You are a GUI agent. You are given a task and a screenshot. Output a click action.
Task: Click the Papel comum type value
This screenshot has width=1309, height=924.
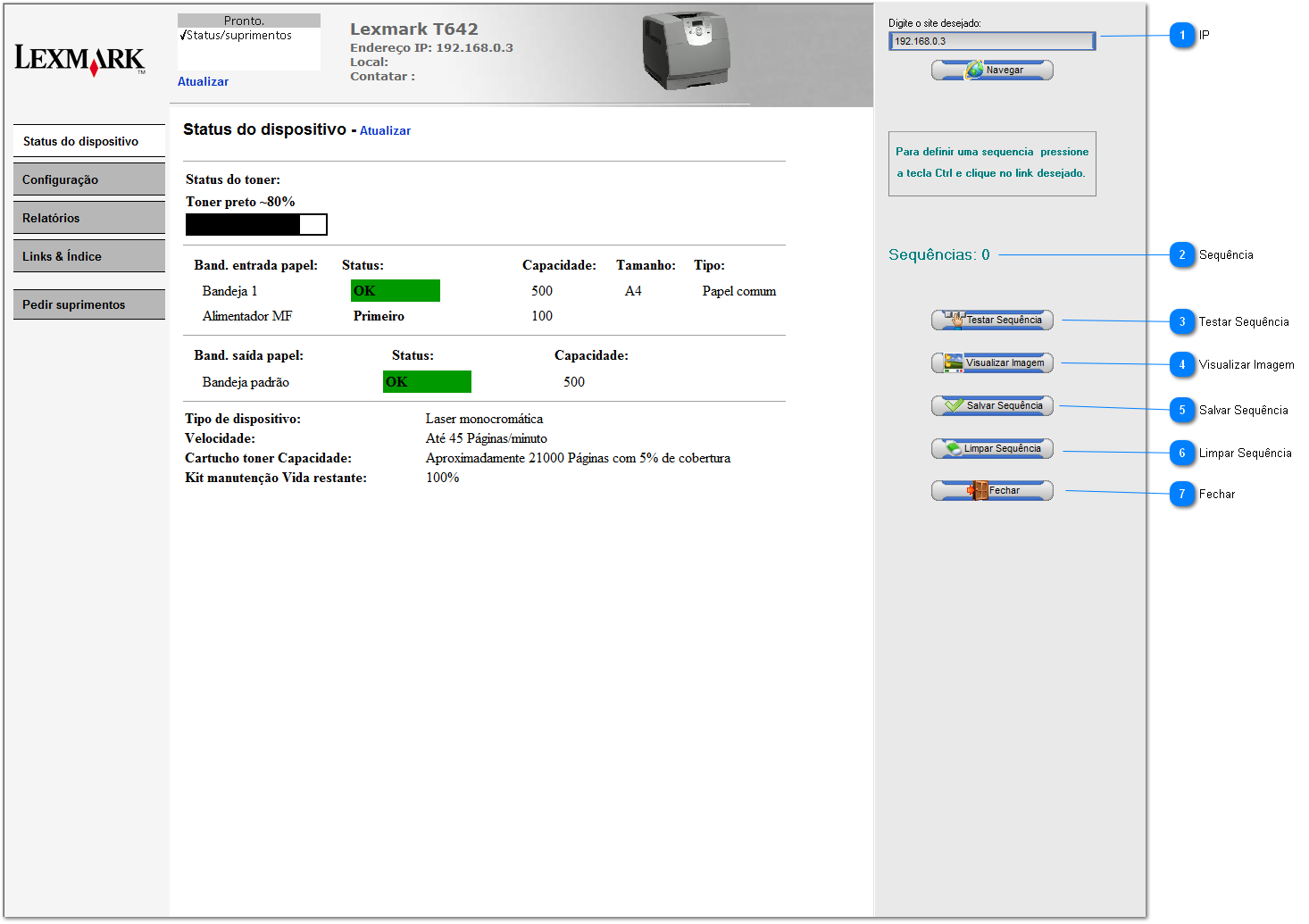coord(739,291)
